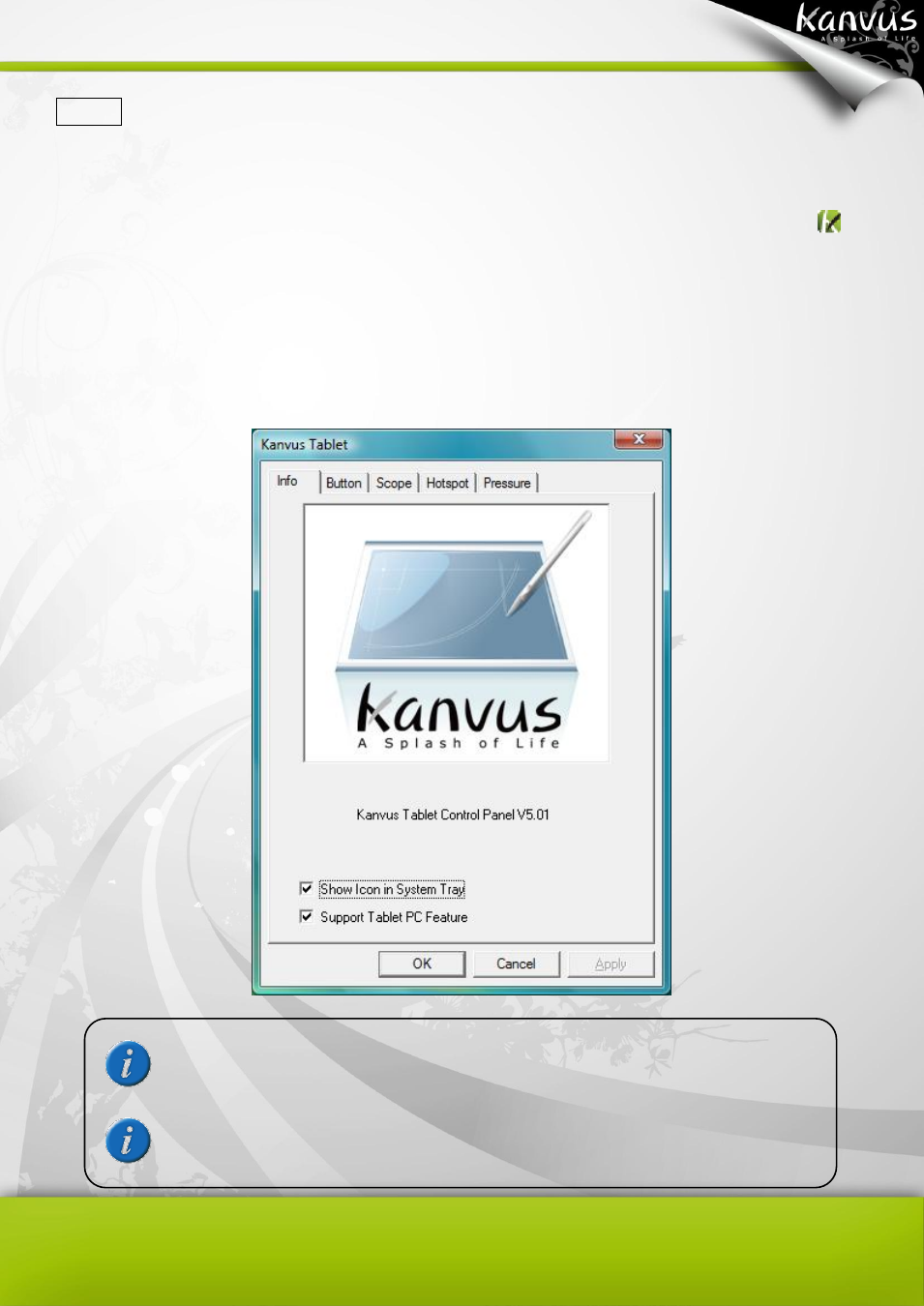924x1306 pixels.
Task: Click the Cancel button
Action: pyautogui.click(x=516, y=964)
